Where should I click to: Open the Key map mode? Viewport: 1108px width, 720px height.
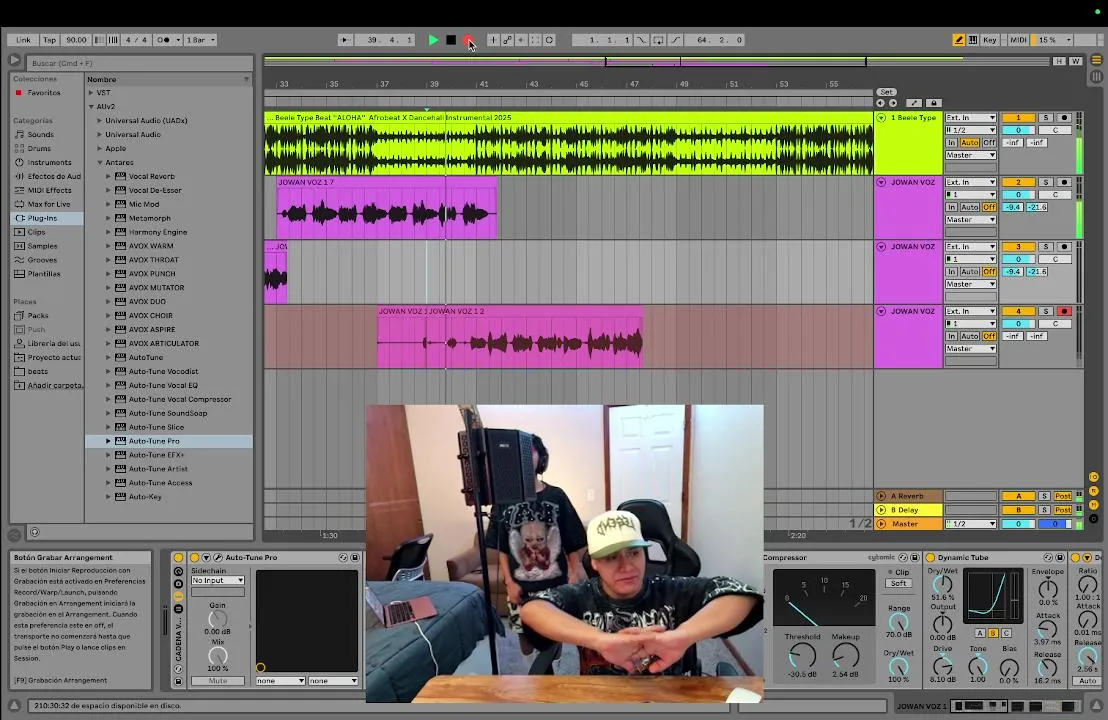[989, 40]
